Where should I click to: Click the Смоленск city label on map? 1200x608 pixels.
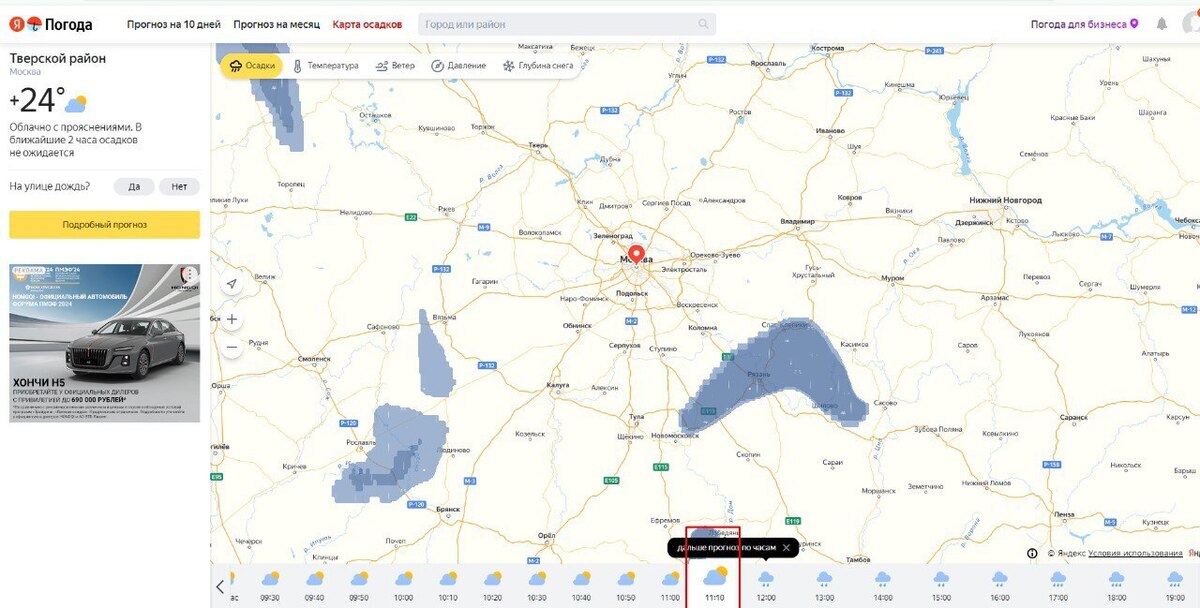click(315, 358)
